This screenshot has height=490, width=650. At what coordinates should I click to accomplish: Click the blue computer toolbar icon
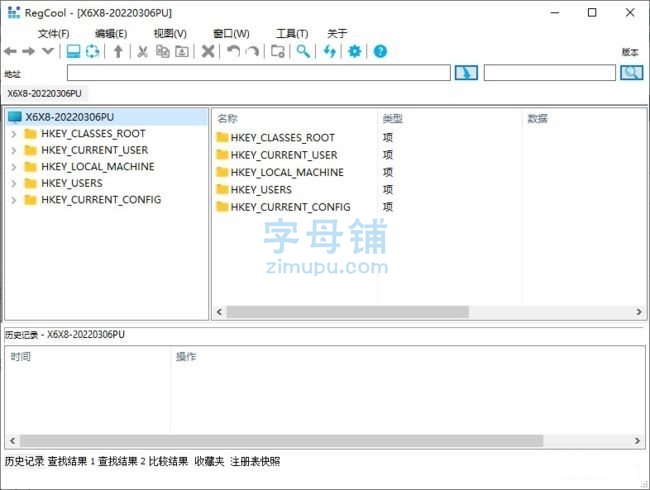[73, 51]
